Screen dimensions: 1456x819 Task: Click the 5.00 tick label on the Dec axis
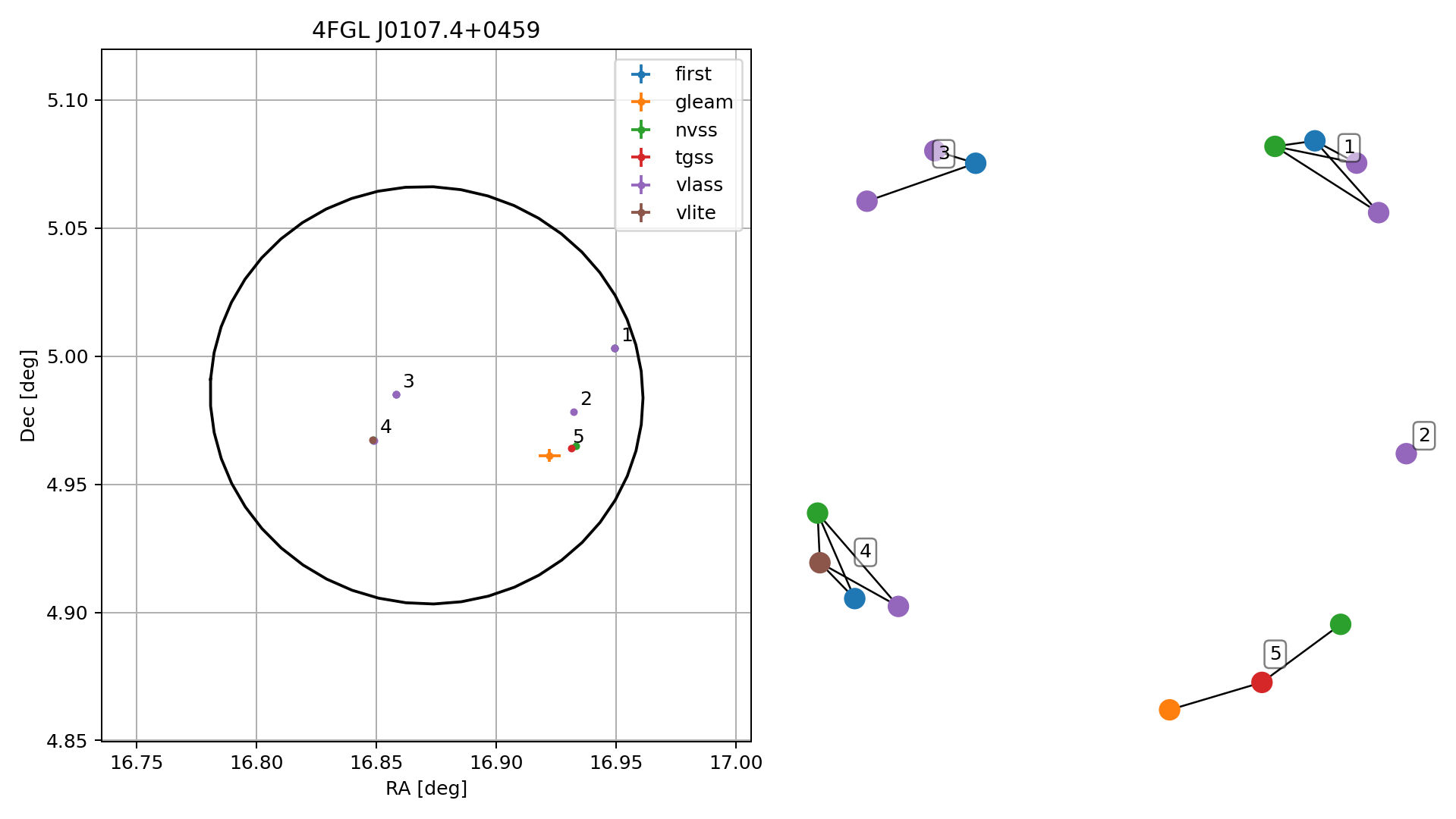click(68, 357)
